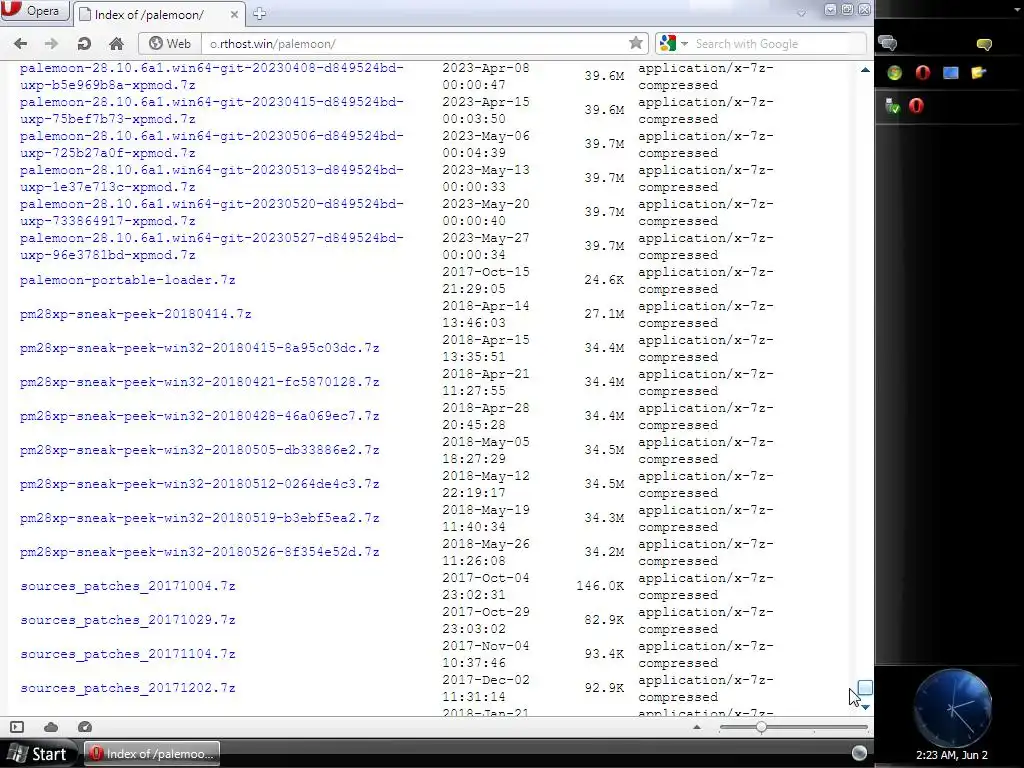Open pm28xp-sneak-peek-win32-20180421-fc5870128.7z
This screenshot has width=1024, height=768.
[199, 382]
